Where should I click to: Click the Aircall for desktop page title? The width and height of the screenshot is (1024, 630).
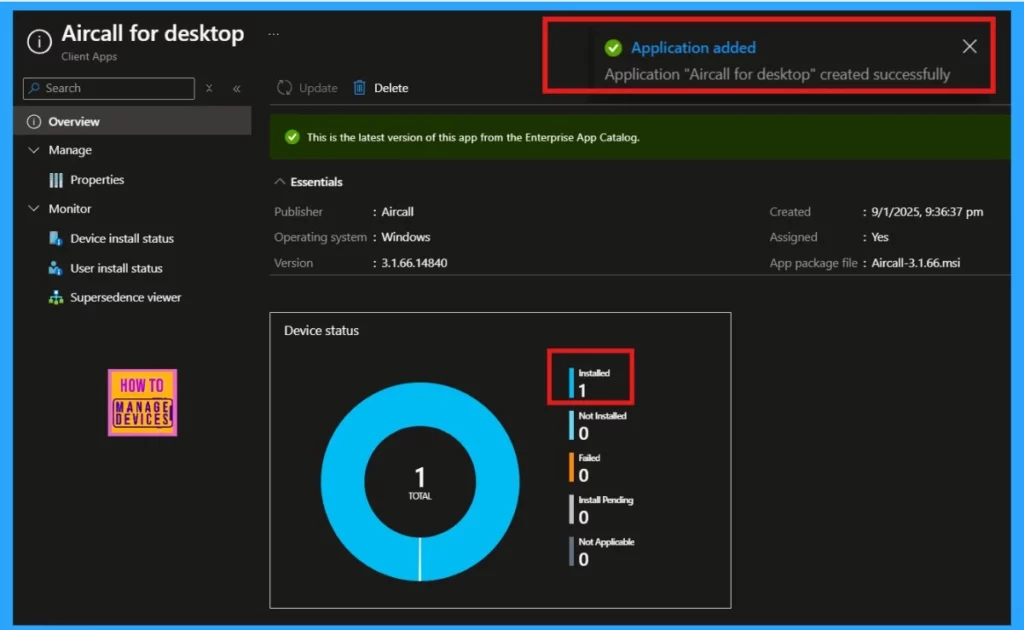(x=153, y=33)
